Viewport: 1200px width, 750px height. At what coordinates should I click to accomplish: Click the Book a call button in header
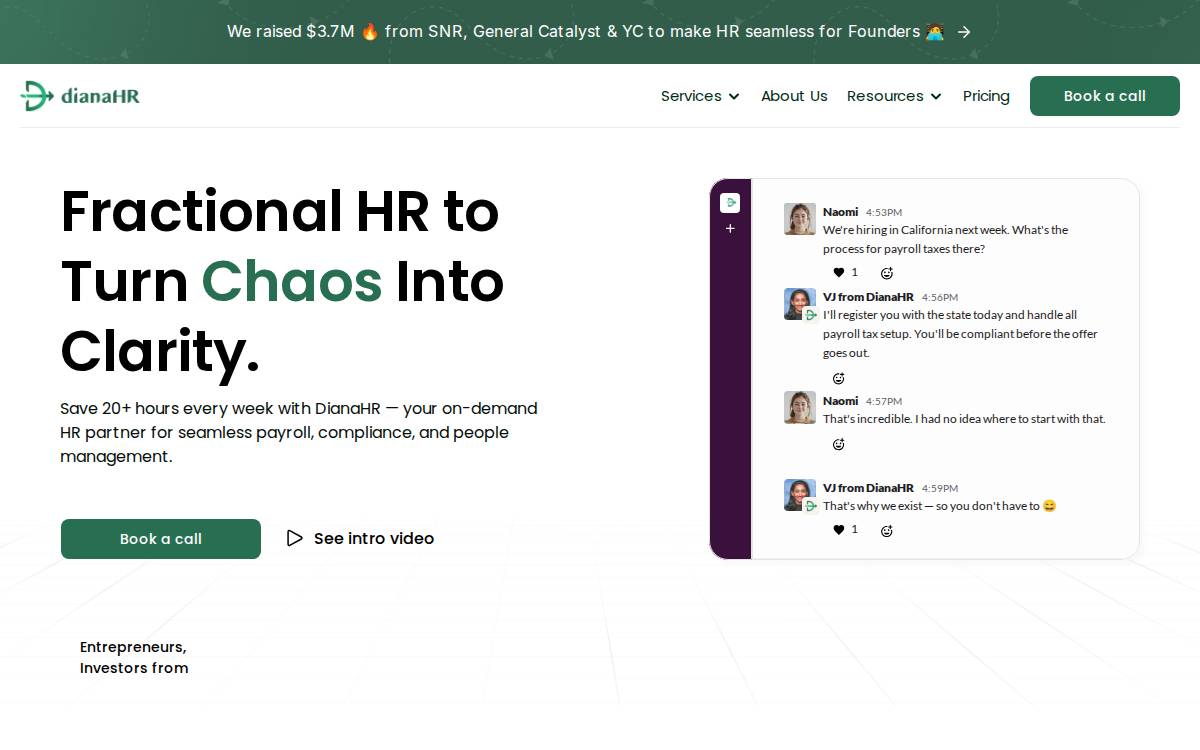[x=1105, y=96]
